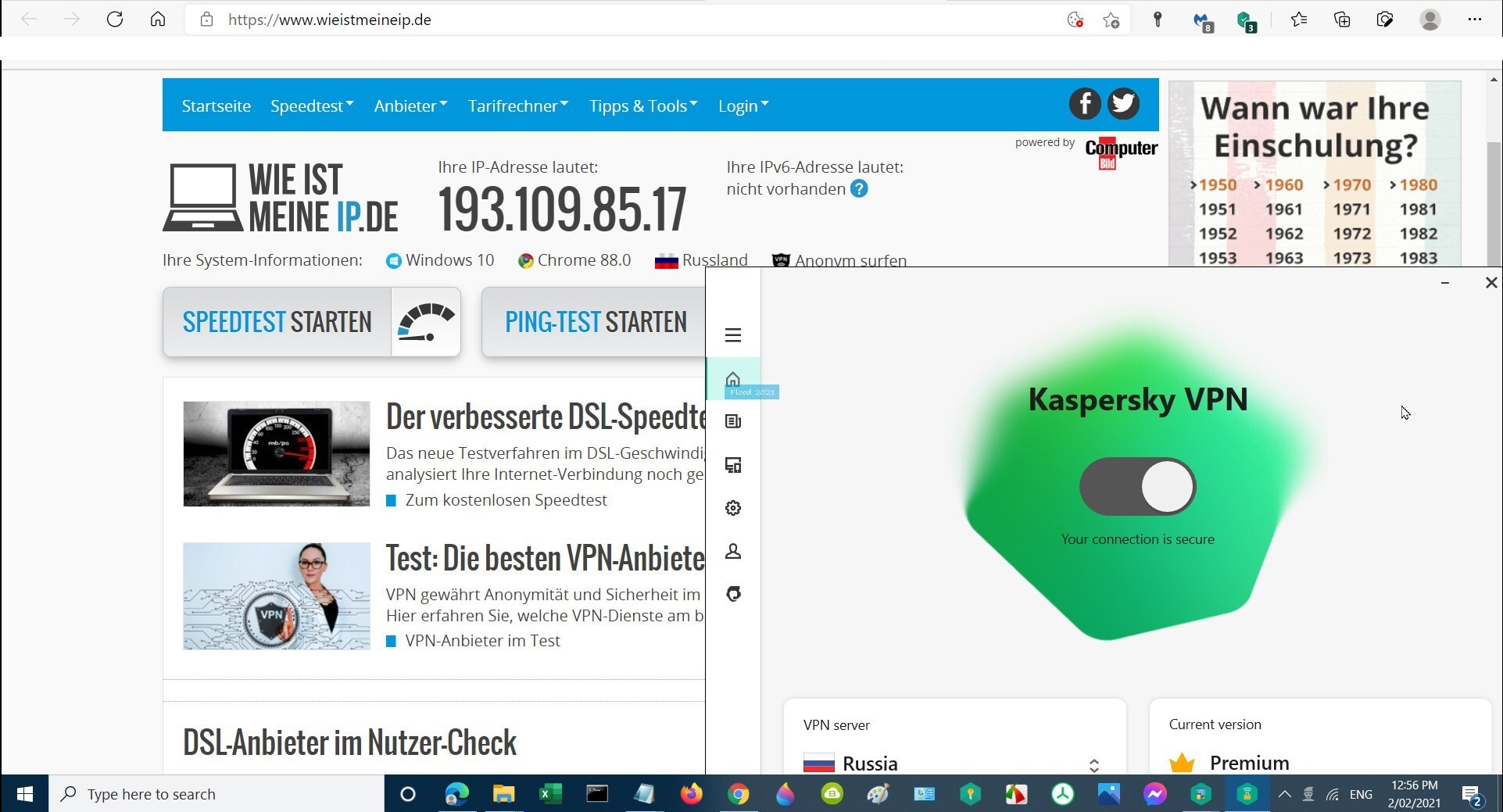
Task: Start the speed test with Speedtest Starten
Action: click(x=312, y=322)
